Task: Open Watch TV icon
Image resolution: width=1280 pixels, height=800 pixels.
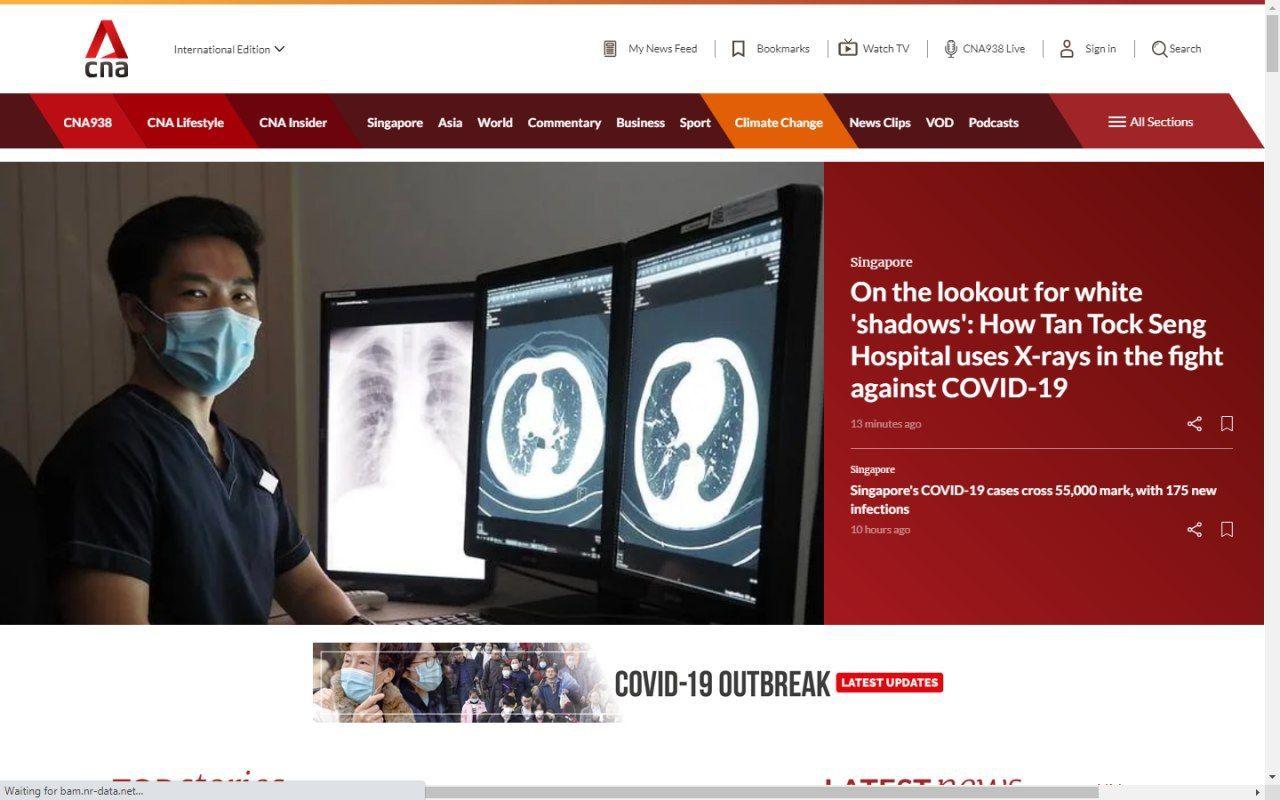Action: point(848,48)
